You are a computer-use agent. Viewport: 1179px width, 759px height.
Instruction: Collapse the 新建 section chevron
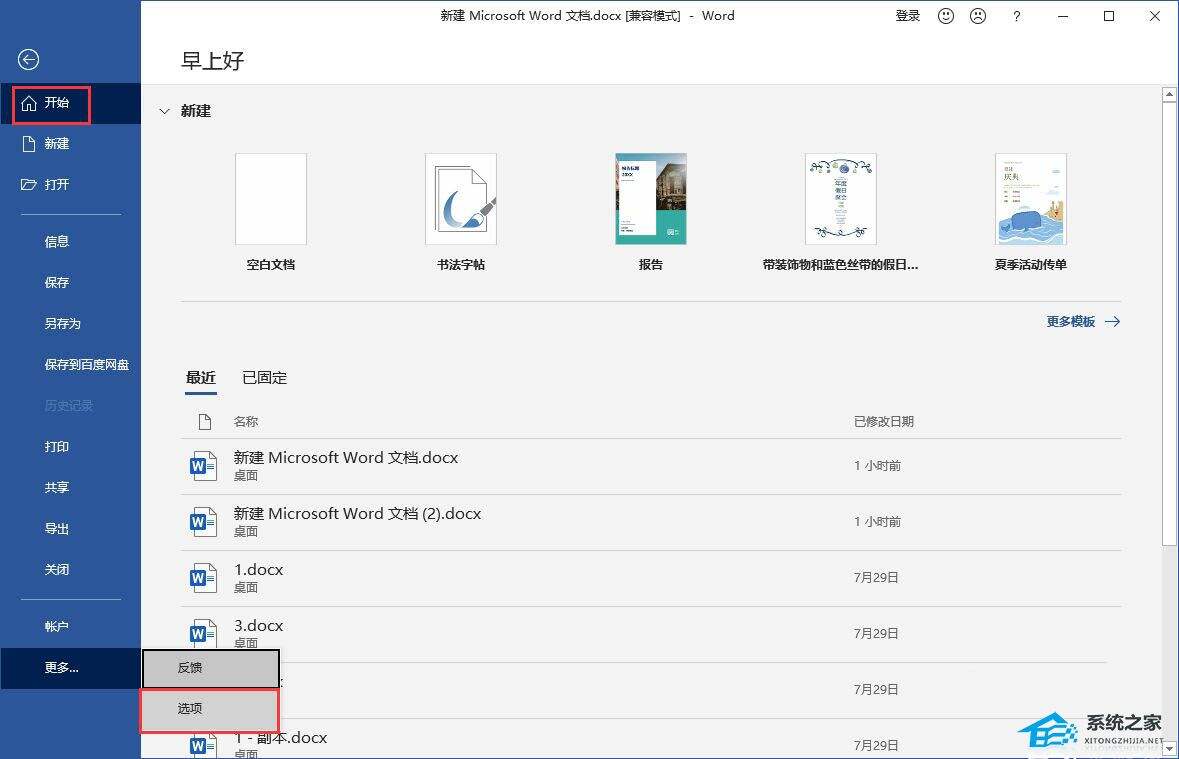coord(165,111)
